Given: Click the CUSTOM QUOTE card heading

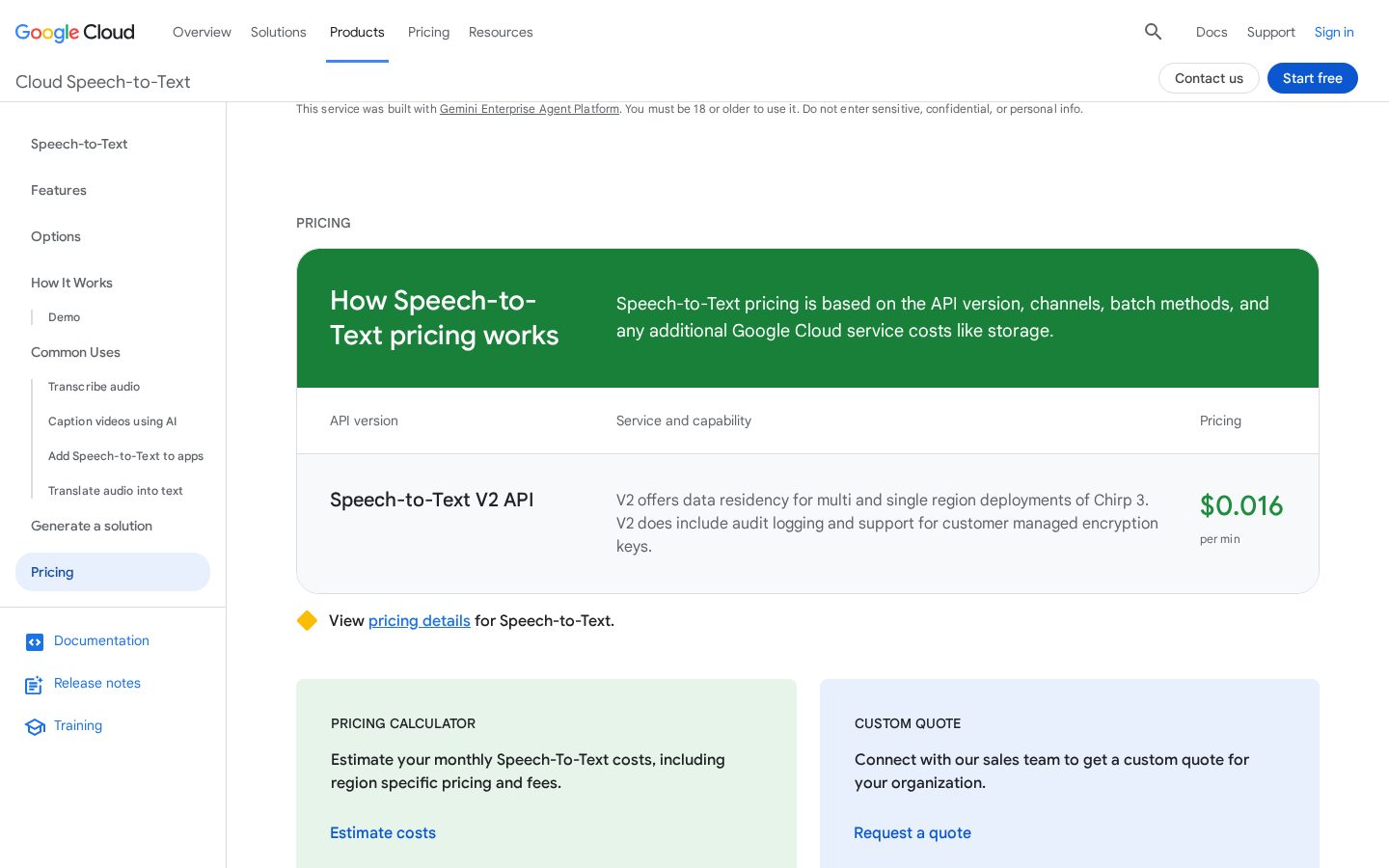Looking at the screenshot, I should click(x=908, y=723).
